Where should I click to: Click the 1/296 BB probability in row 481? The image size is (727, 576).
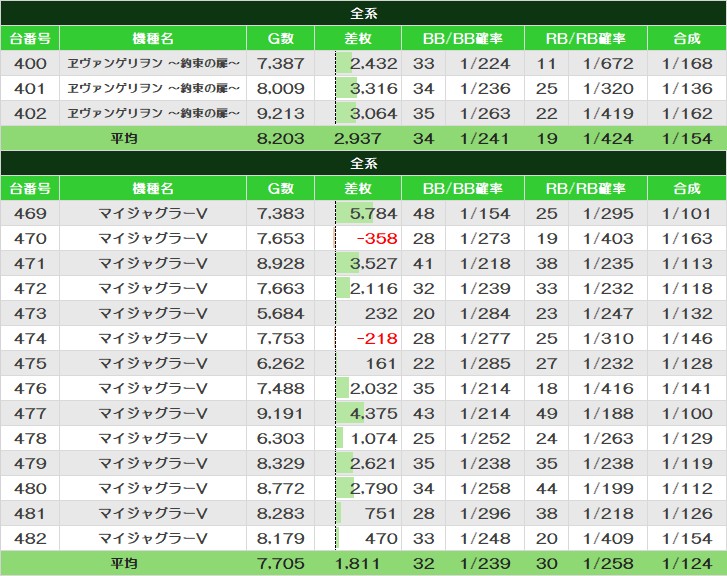coord(485,514)
